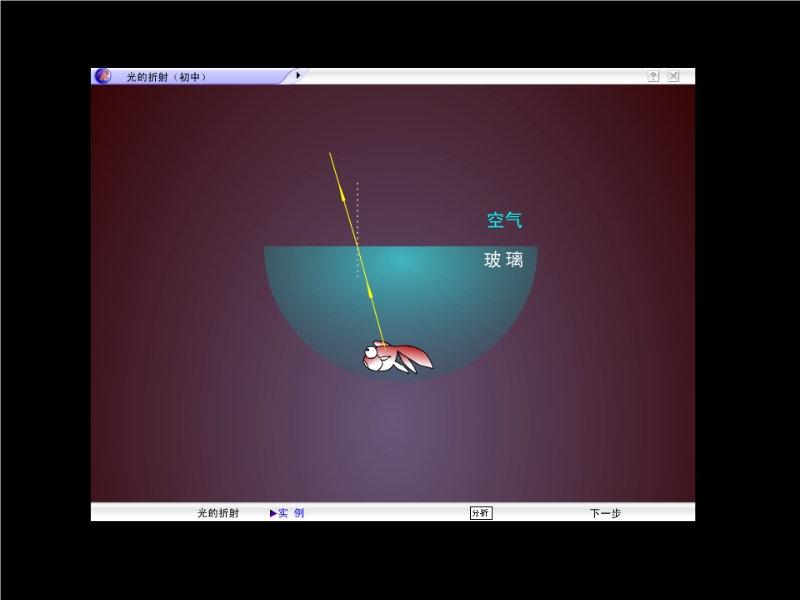Click the lower arrowhead on the light ray
The width and height of the screenshot is (800, 600).
pyautogui.click(x=370, y=293)
